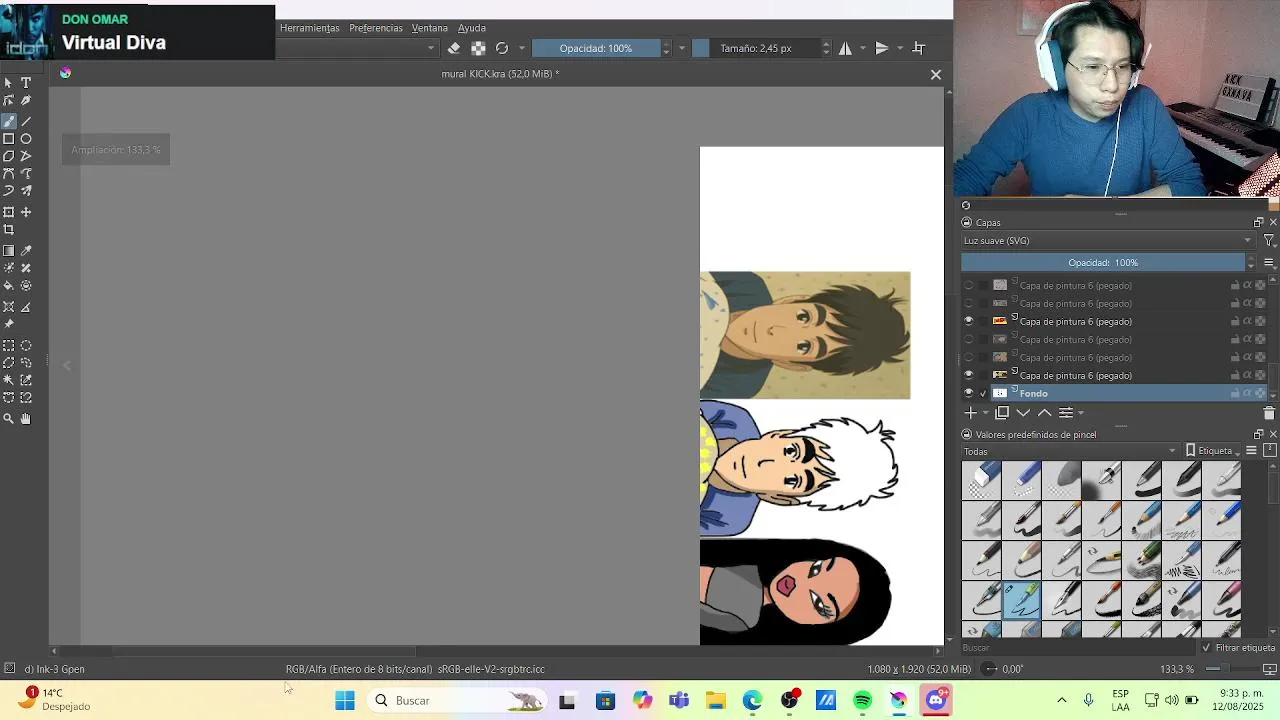This screenshot has height=720, width=1280.
Task: Move the layer up with up chevron
Action: click(x=1044, y=412)
